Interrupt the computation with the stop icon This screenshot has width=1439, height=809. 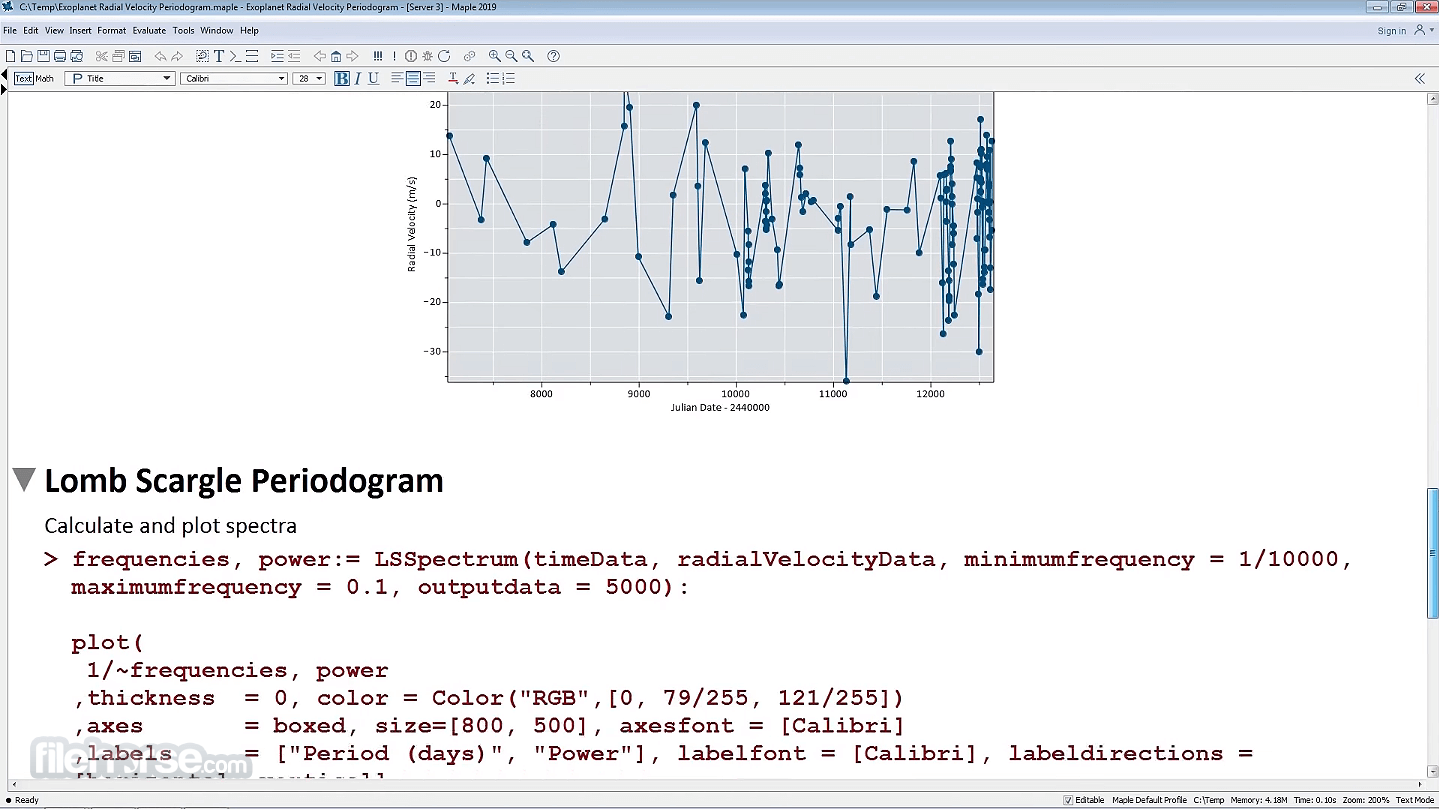(x=411, y=56)
